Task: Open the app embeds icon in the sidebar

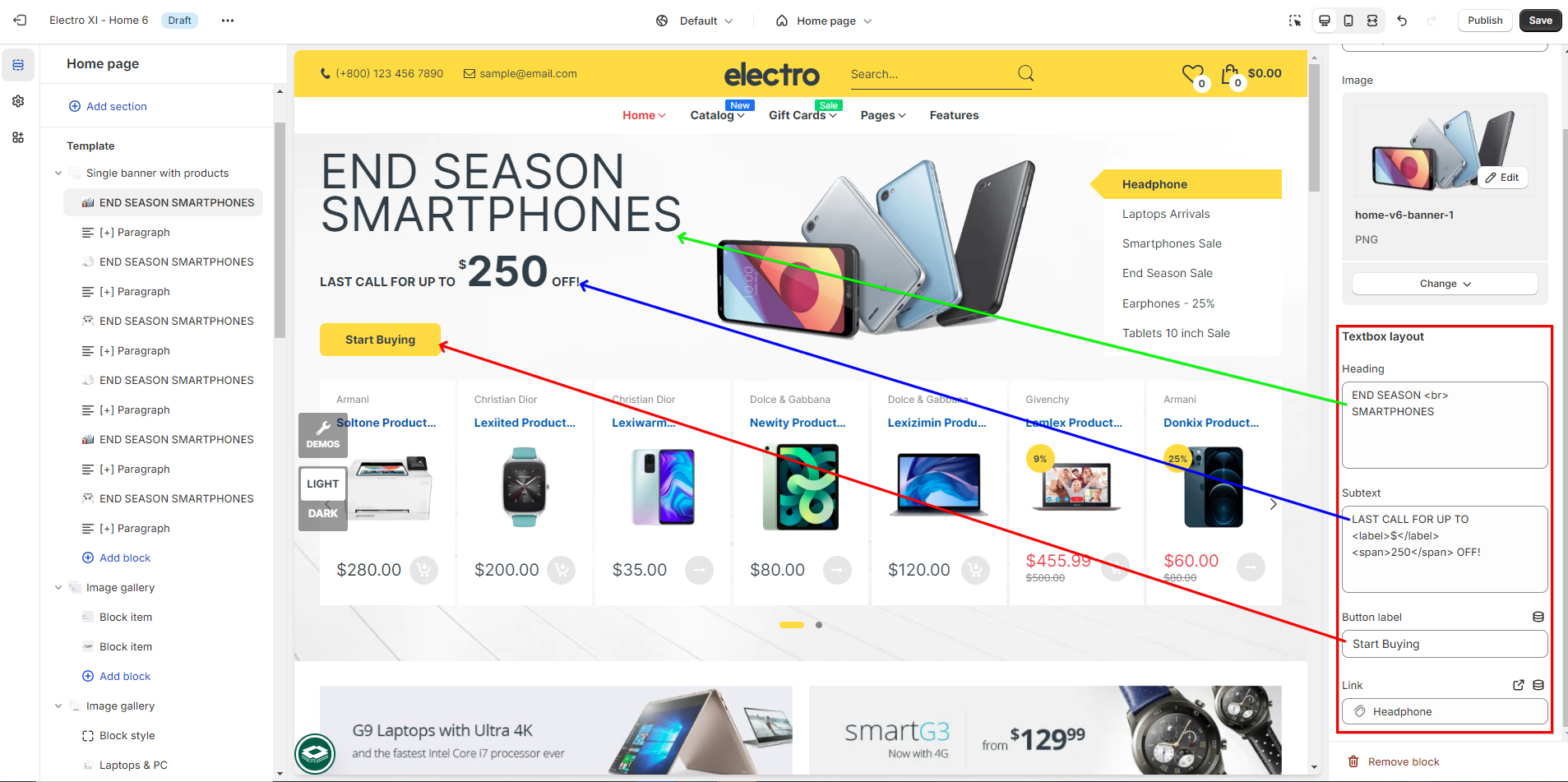Action: [x=18, y=137]
